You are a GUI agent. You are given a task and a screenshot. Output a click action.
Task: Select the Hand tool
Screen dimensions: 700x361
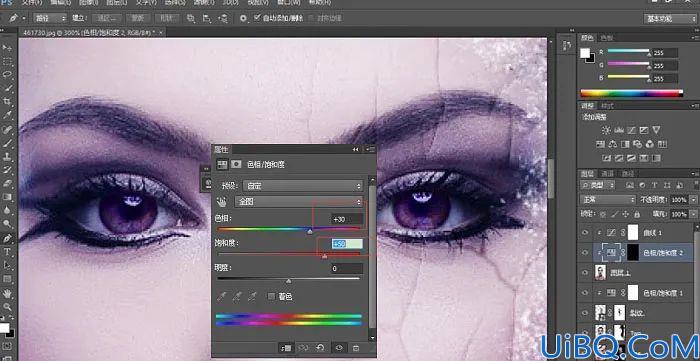click(x=7, y=293)
